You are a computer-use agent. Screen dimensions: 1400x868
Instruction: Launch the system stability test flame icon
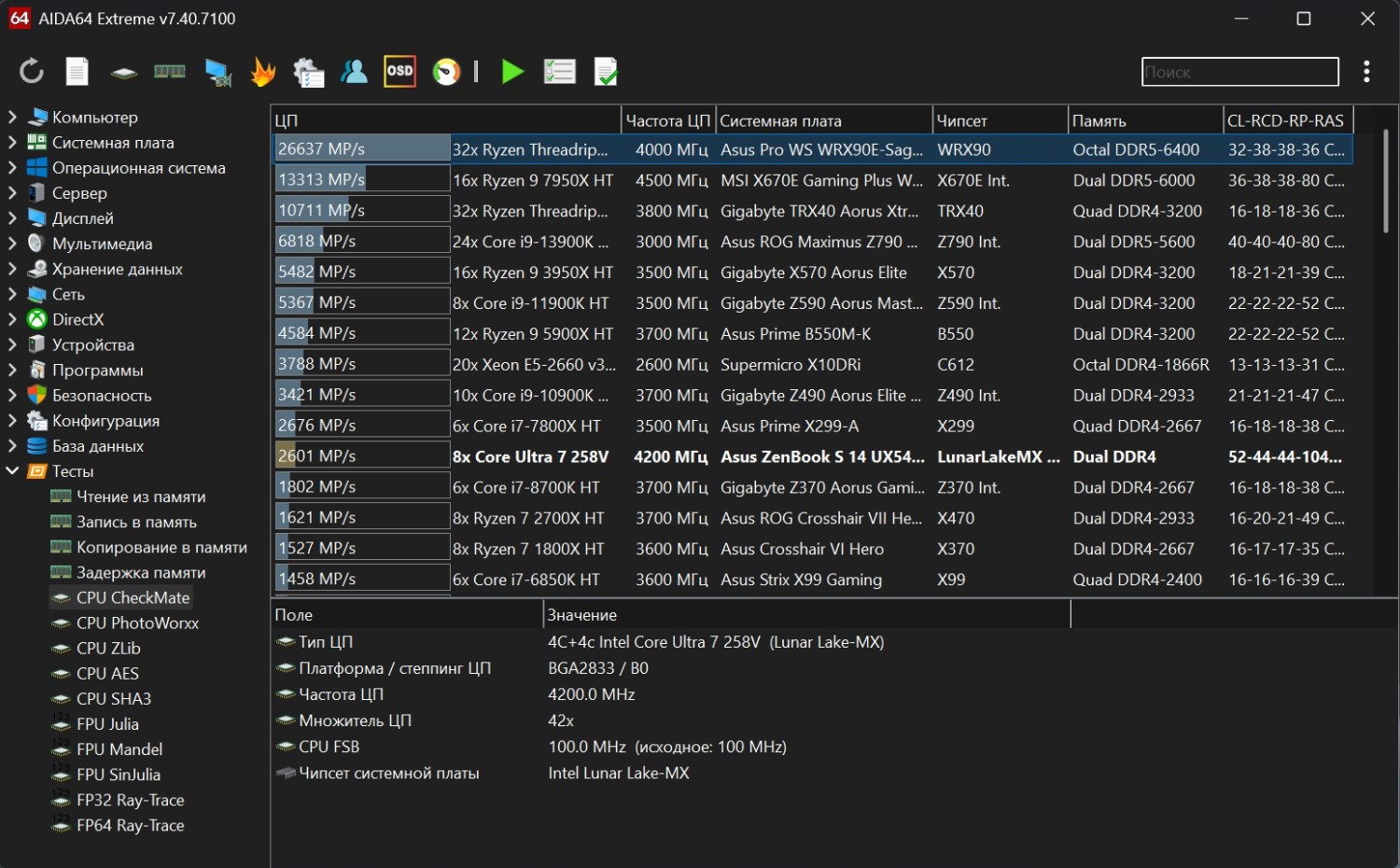pyautogui.click(x=263, y=72)
